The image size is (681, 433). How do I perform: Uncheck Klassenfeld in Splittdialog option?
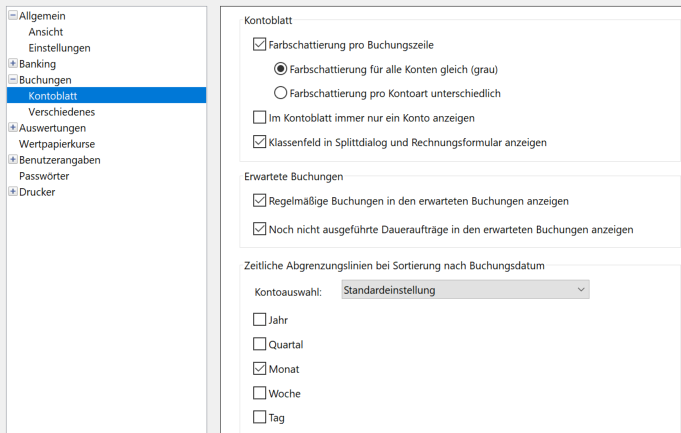[x=260, y=142]
